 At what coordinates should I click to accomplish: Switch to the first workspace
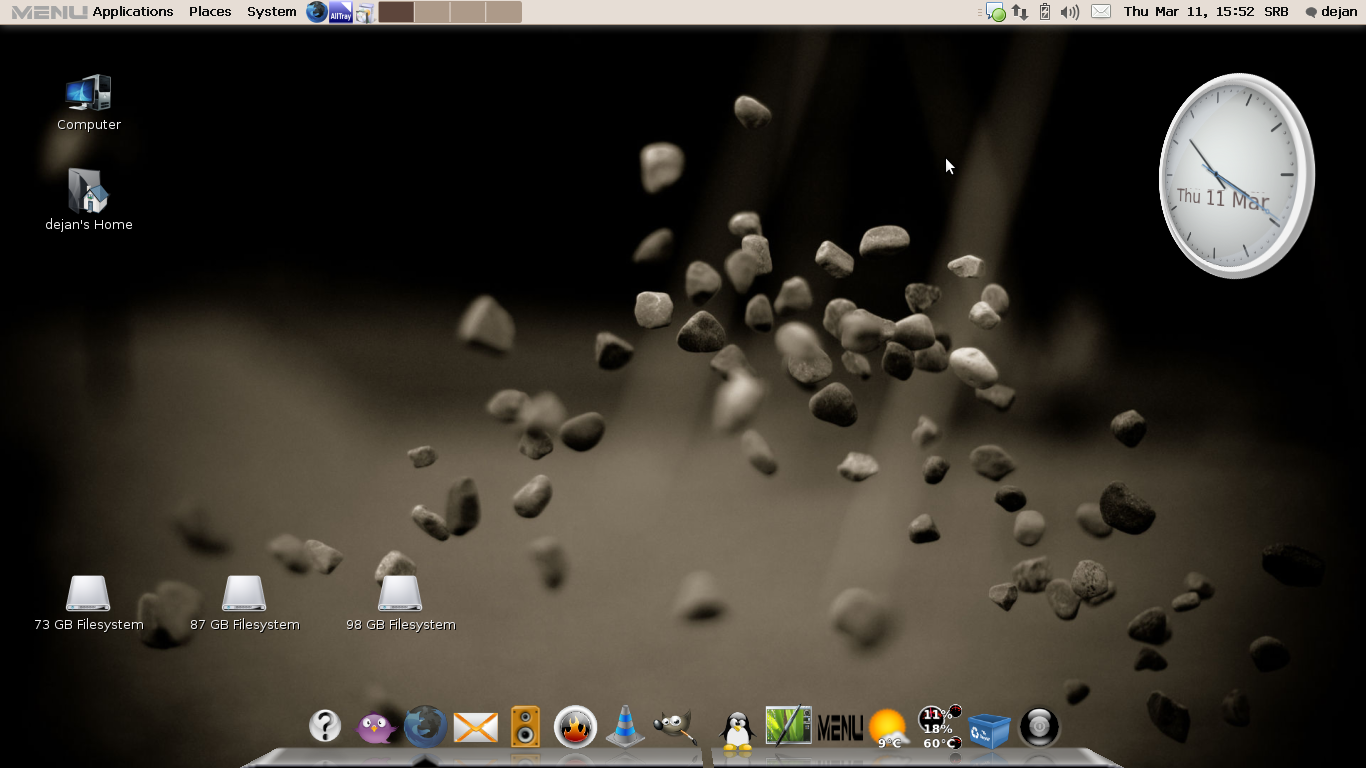click(397, 12)
